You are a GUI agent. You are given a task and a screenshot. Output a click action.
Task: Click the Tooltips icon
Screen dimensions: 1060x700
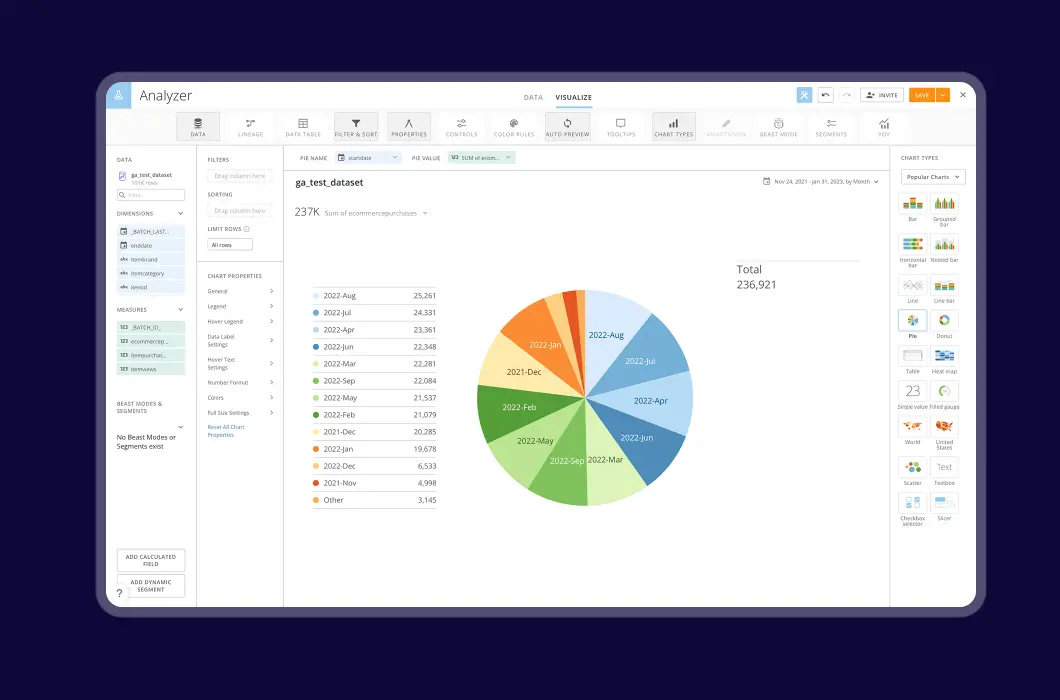click(x=621, y=125)
